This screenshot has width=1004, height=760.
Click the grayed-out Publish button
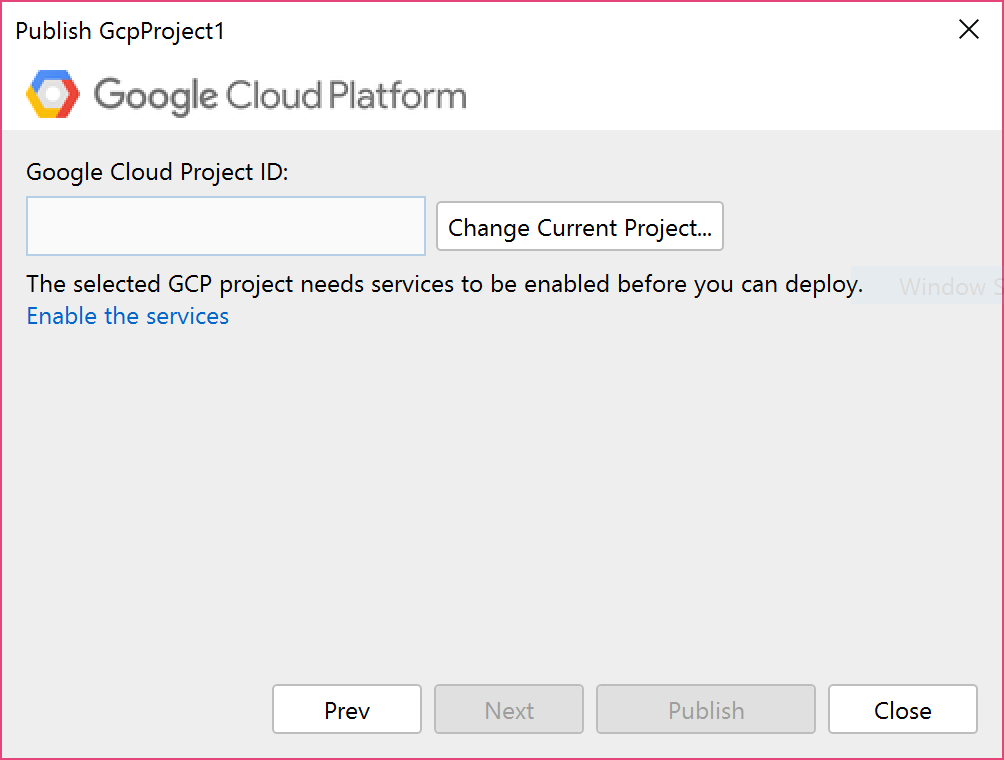click(705, 710)
